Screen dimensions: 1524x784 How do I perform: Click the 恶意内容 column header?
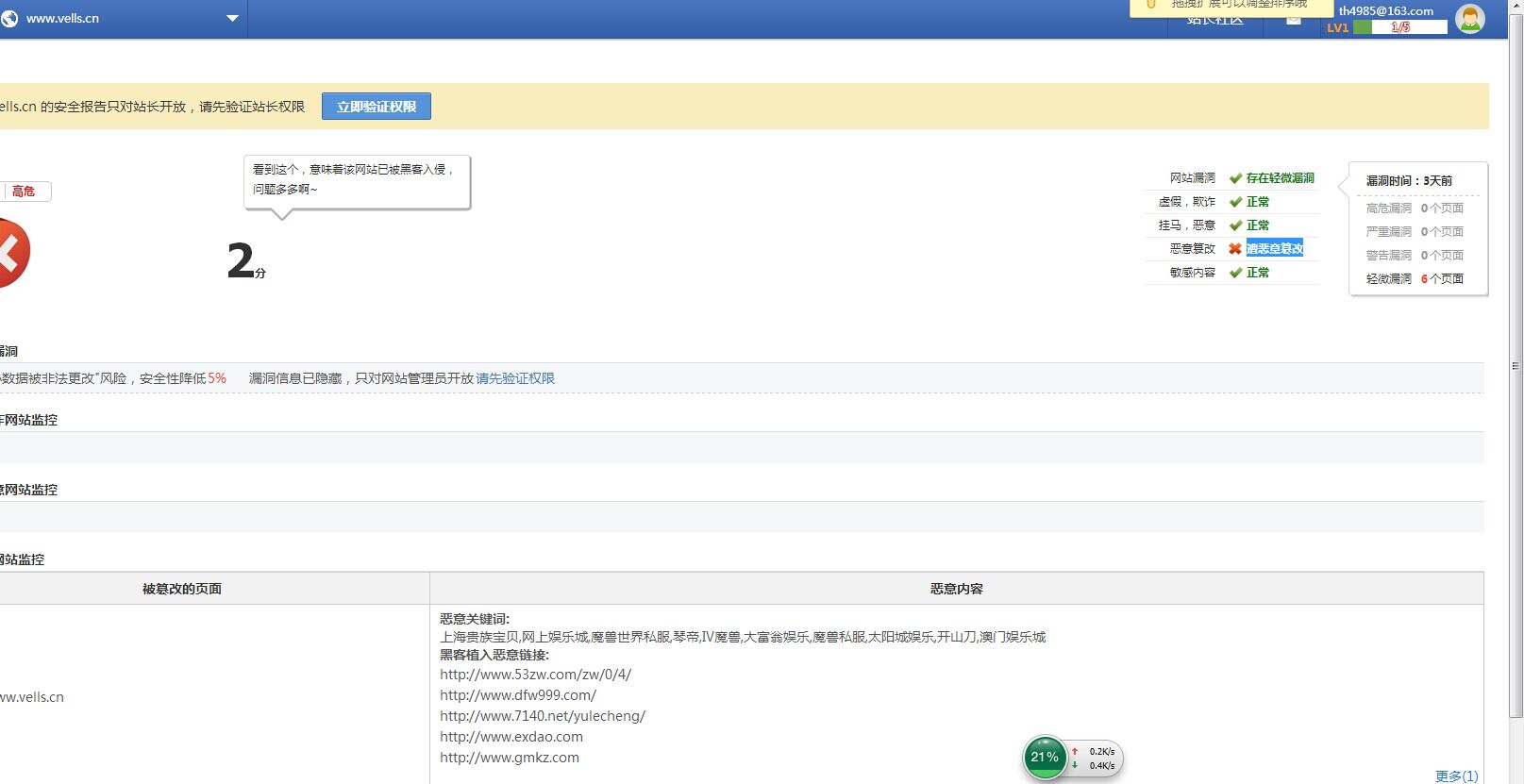(957, 589)
